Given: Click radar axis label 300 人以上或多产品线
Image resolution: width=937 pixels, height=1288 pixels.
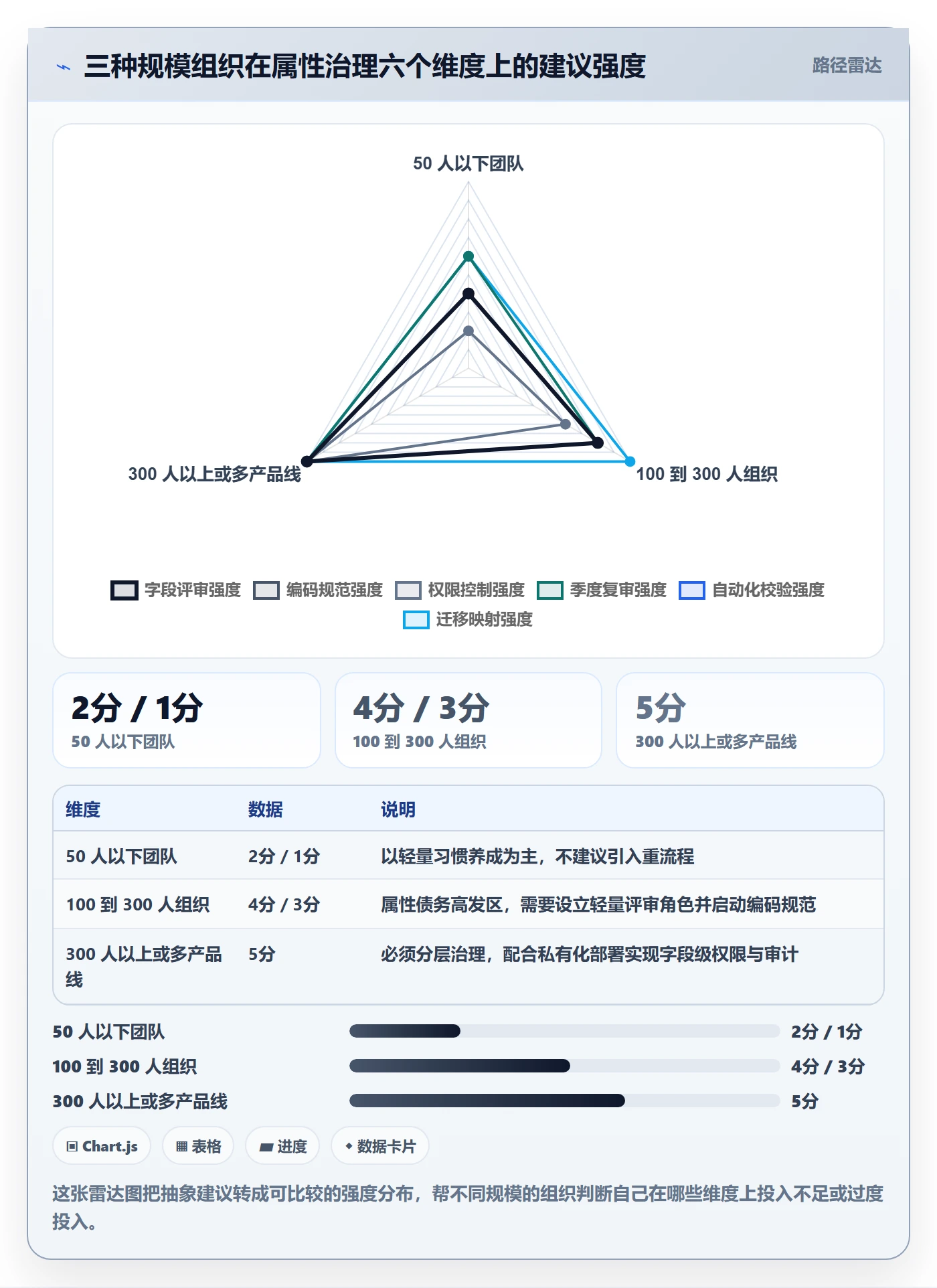Looking at the screenshot, I should (214, 474).
